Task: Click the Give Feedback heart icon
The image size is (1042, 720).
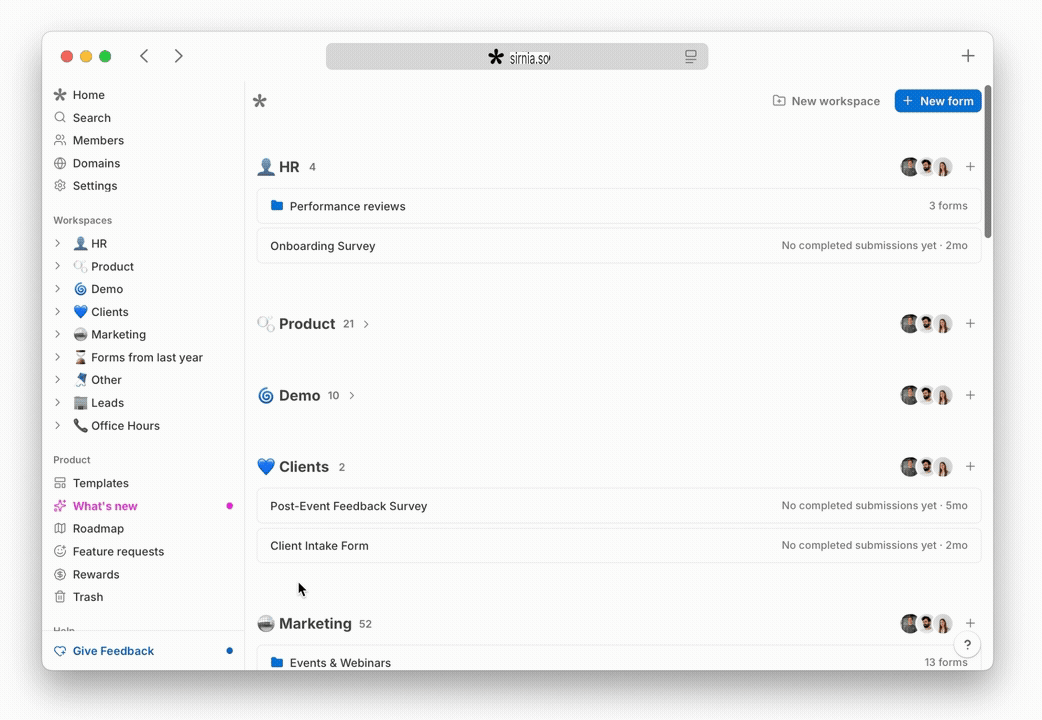Action: (60, 651)
